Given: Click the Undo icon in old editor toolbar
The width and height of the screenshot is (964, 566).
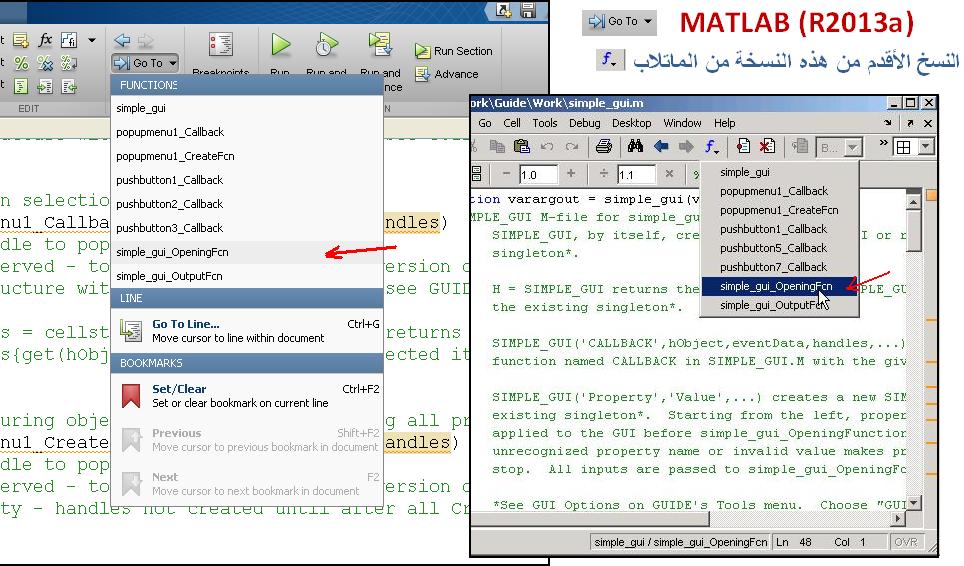Looking at the screenshot, I should click(547, 146).
